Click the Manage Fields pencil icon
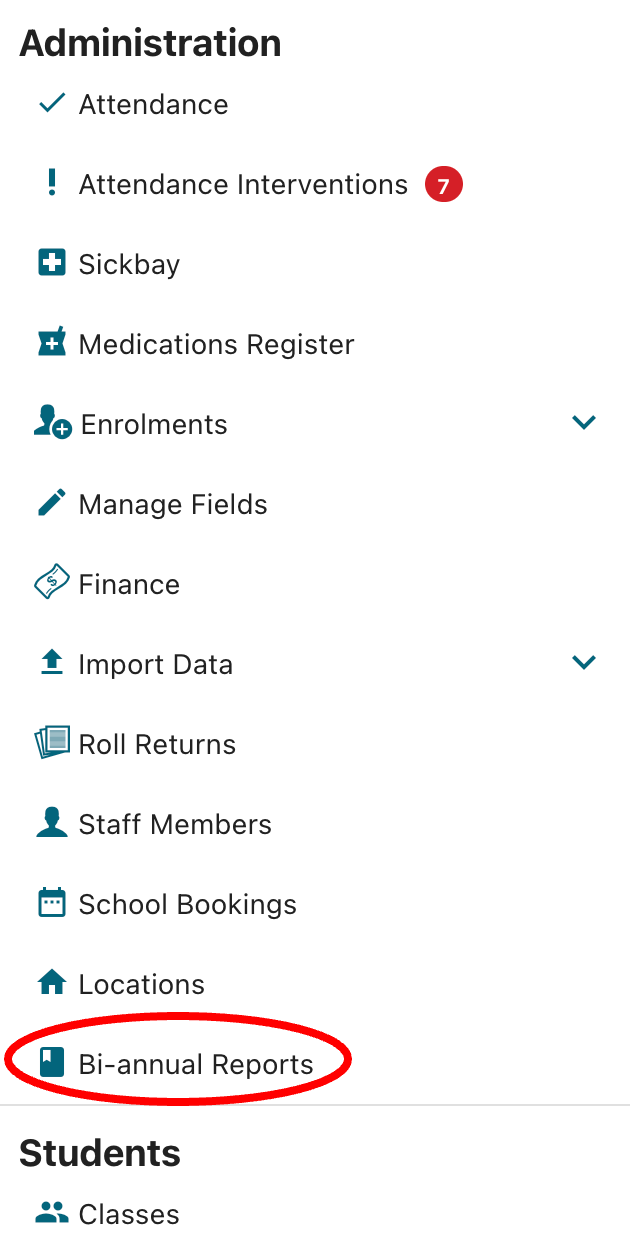Screen dimensions: 630x1250 point(51,503)
